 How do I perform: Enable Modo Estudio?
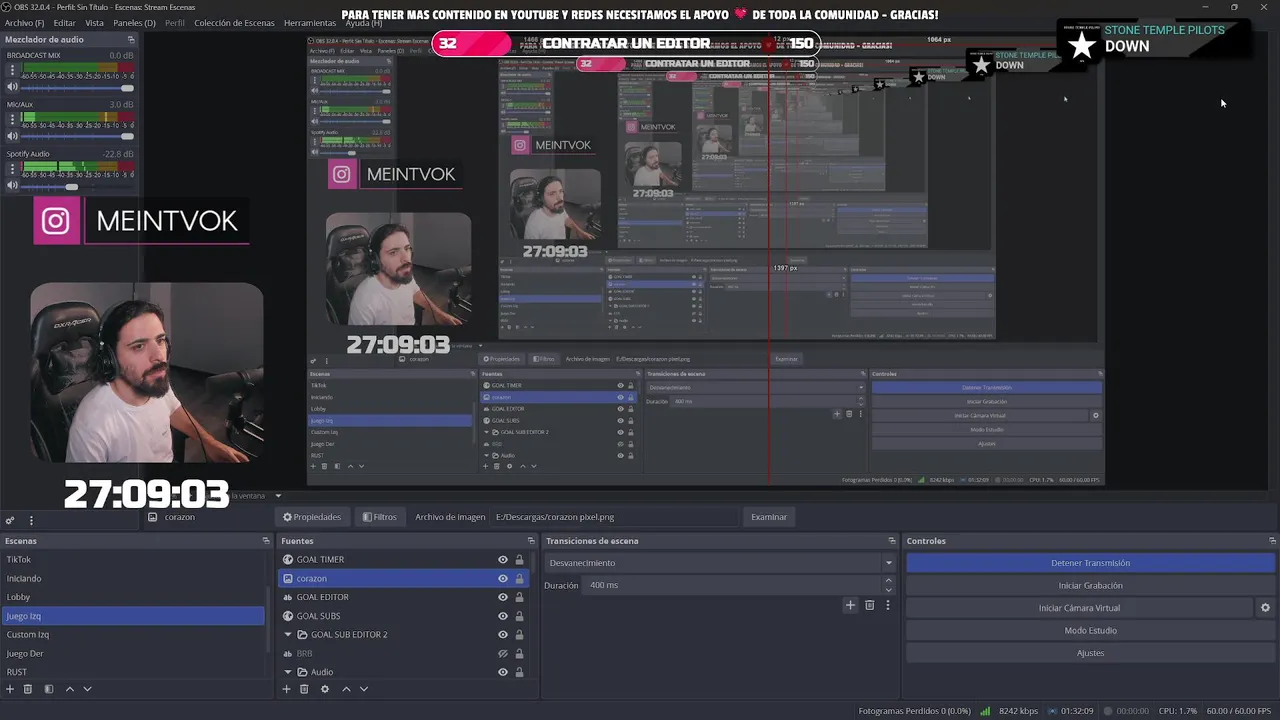pos(1090,631)
